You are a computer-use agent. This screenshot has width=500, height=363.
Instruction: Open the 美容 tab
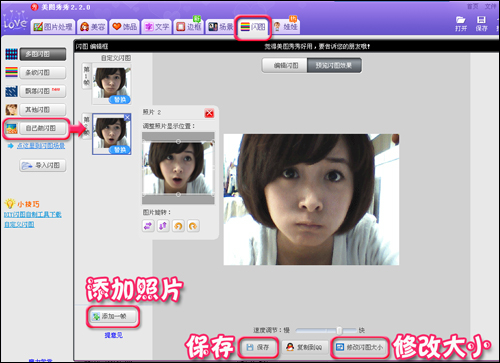(x=93, y=27)
